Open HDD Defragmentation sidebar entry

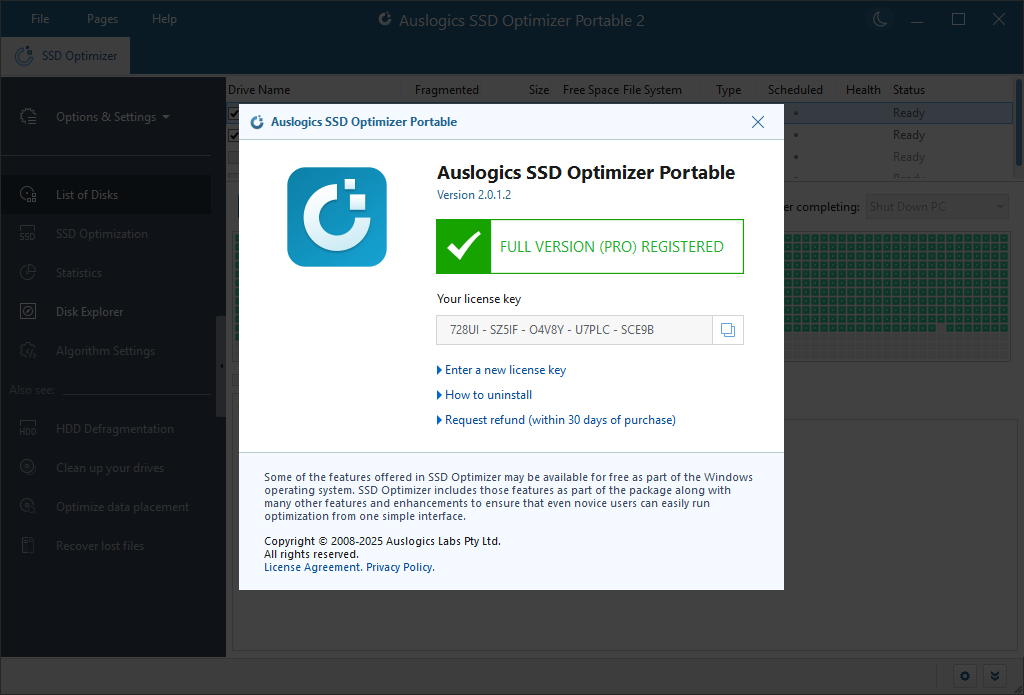(x=106, y=428)
